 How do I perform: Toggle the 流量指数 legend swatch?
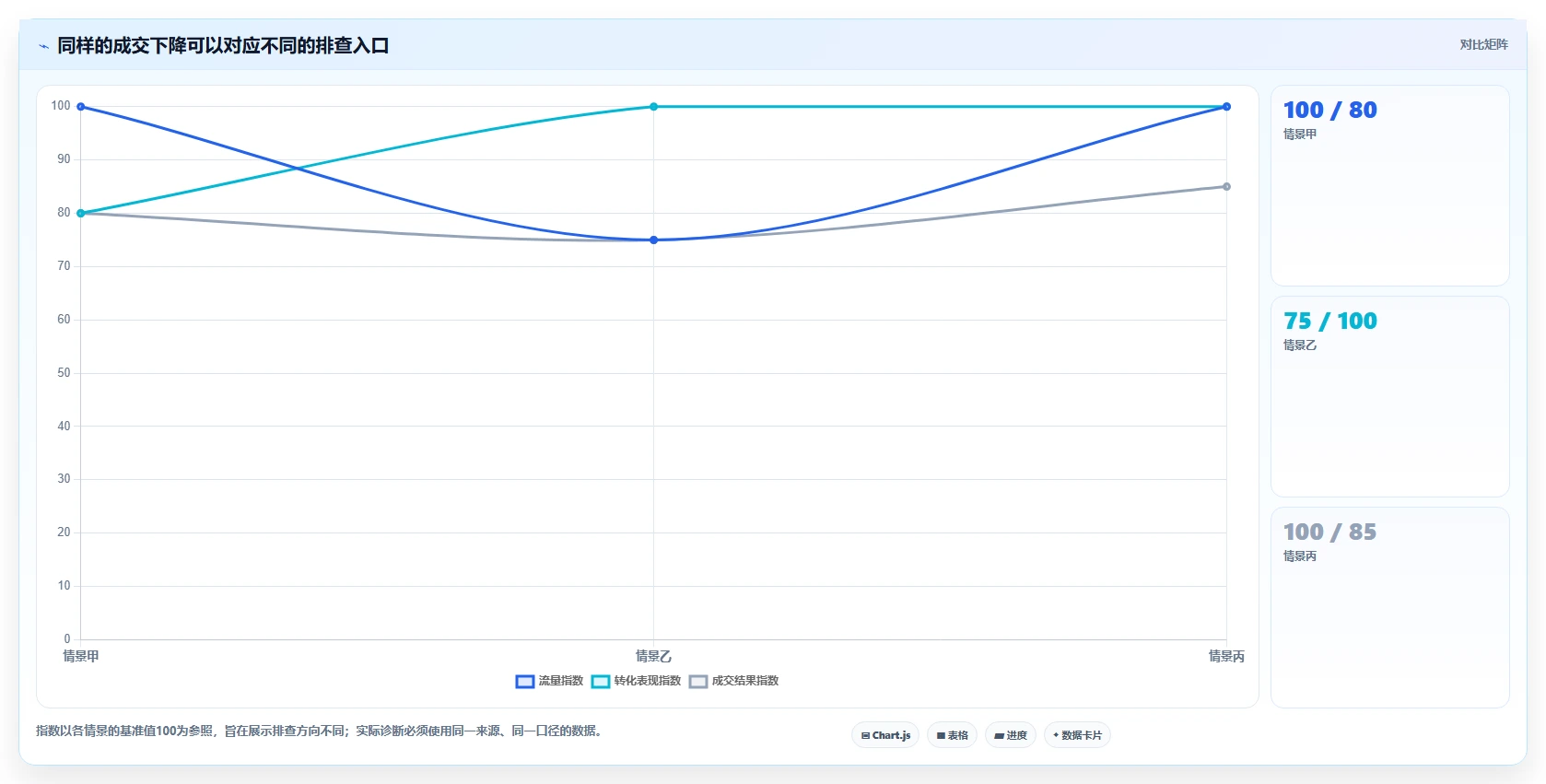coord(525,682)
